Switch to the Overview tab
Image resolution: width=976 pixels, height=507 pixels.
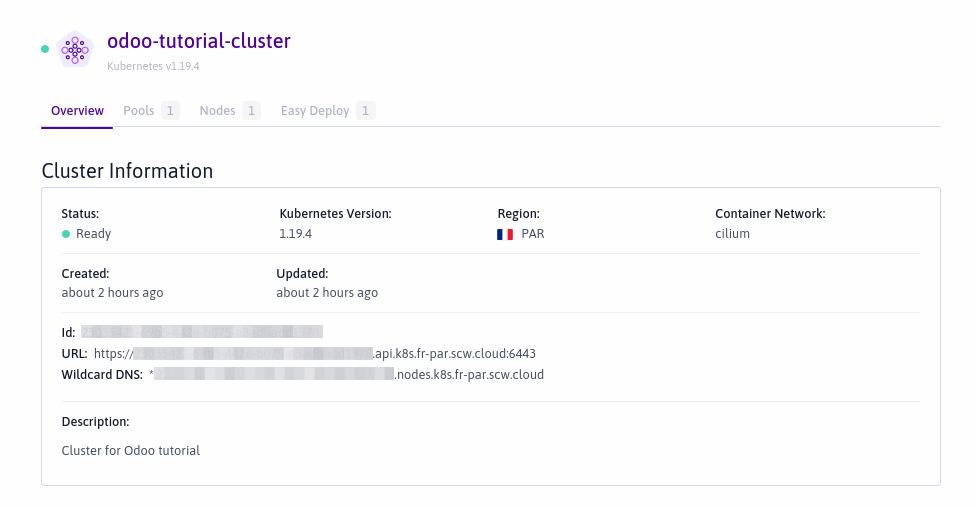[x=77, y=111]
